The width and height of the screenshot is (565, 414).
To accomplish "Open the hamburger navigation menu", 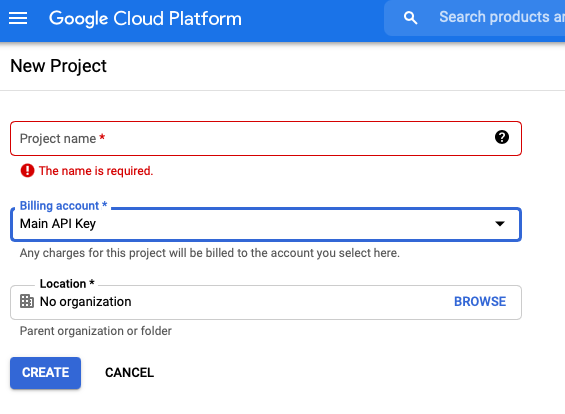I will click(x=18, y=18).
